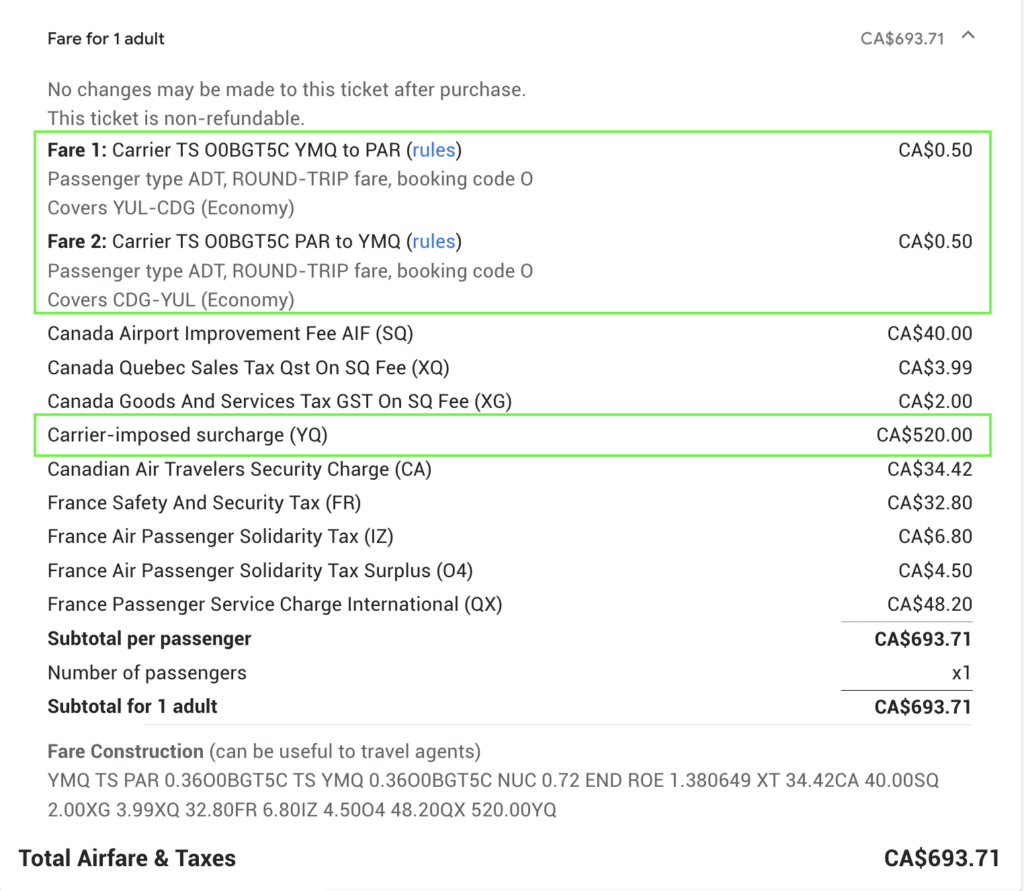Select the Fare 1 YMQ to PAR entry

250,150
